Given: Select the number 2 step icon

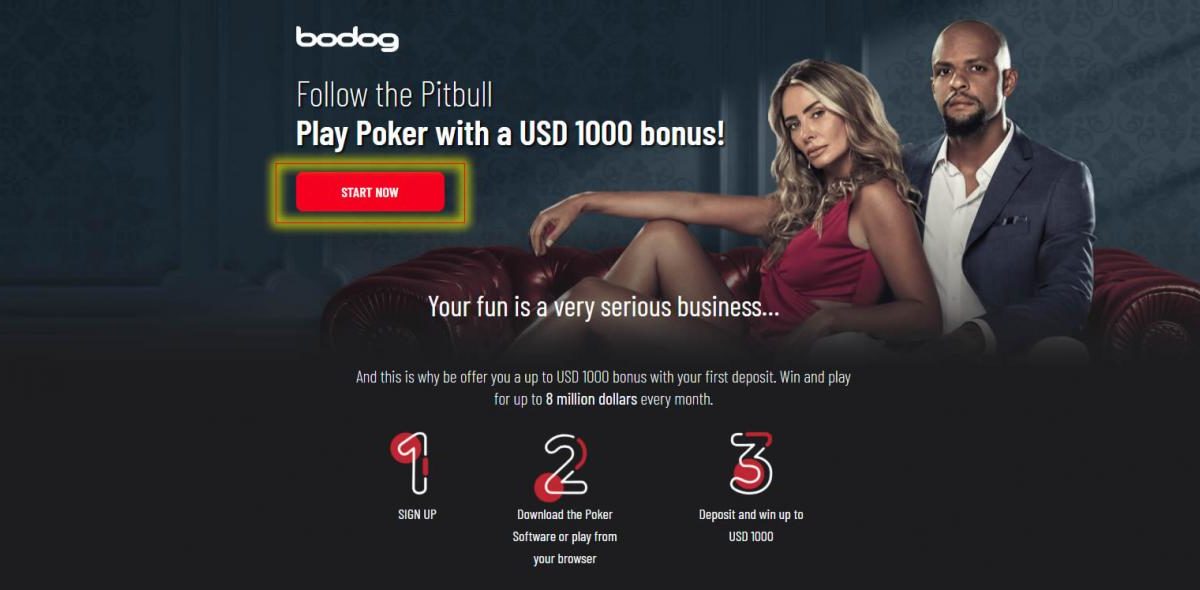Looking at the screenshot, I should [563, 466].
